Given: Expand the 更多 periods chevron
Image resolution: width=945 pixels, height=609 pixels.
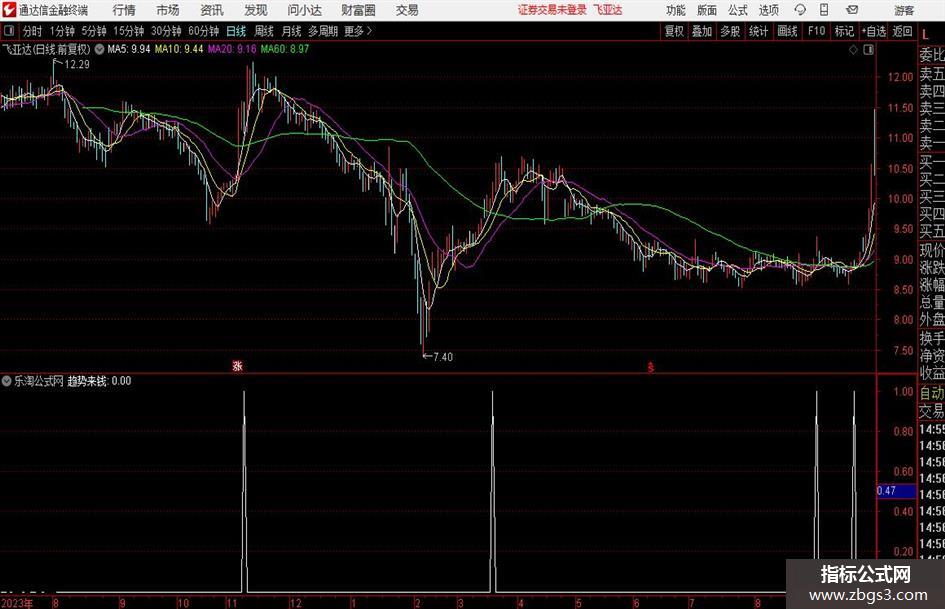Looking at the screenshot, I should coord(369,31).
